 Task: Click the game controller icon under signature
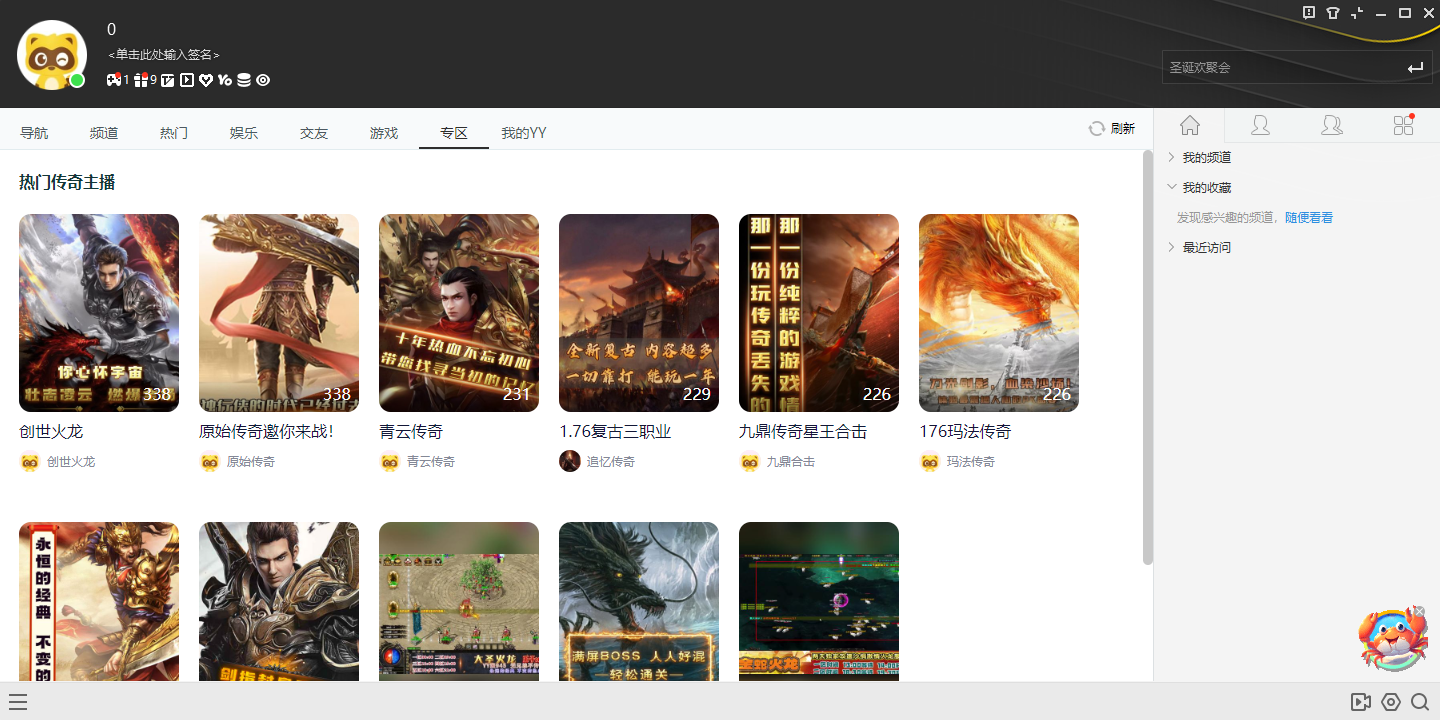pos(114,80)
